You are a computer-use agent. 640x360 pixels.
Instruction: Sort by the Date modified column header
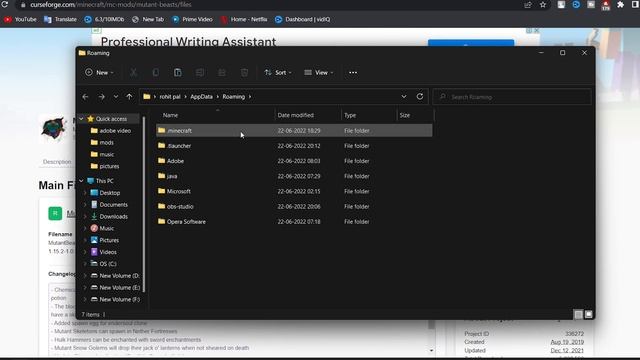(x=296, y=115)
